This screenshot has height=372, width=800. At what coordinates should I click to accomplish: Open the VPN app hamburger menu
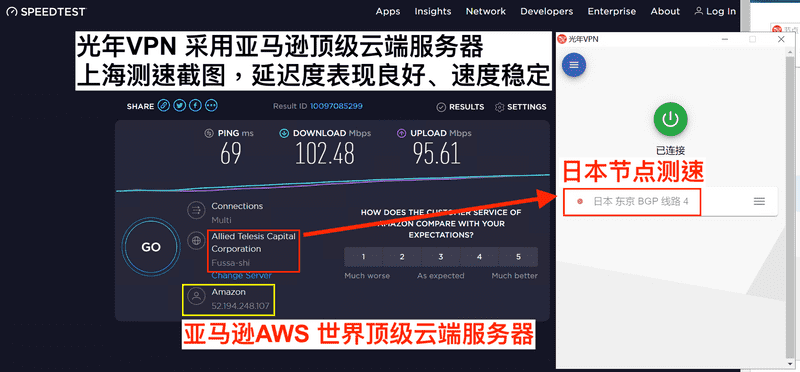574,65
